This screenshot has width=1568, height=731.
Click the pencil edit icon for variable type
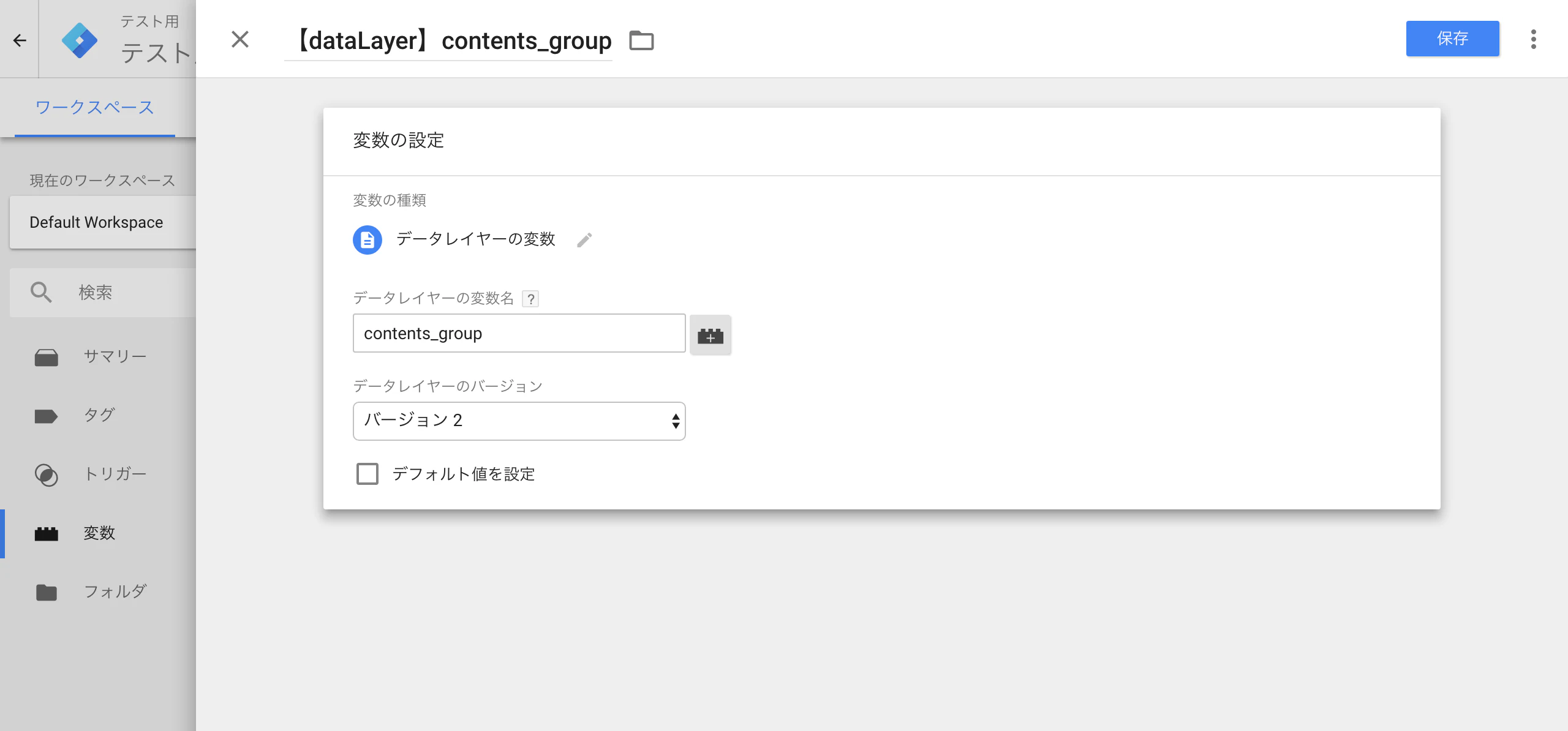[x=584, y=239]
